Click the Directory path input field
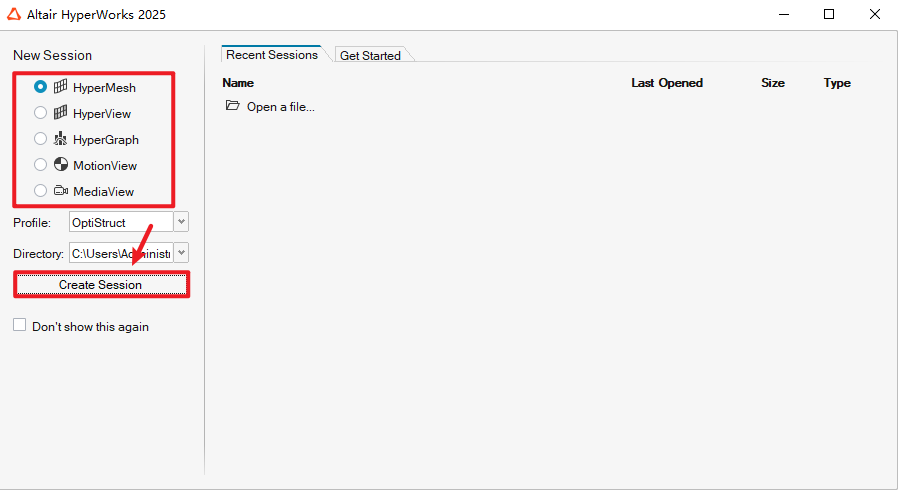Screen dimensions: 898x490 [x=121, y=254]
